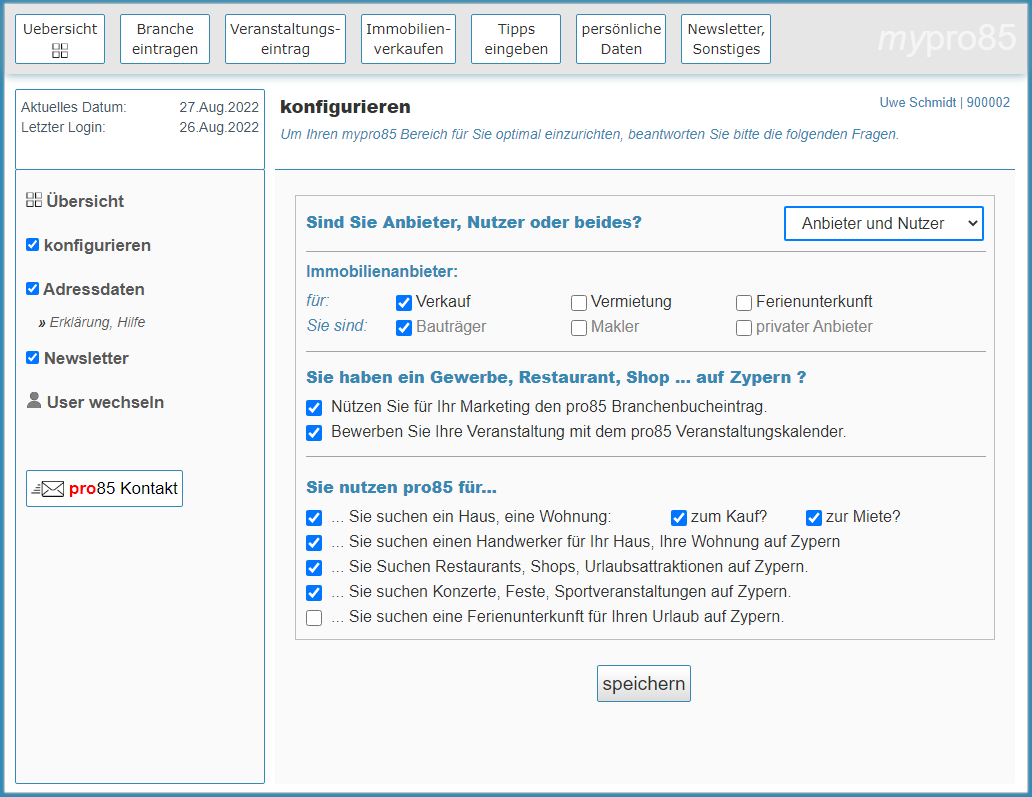Click the grid icon under Uebersicht button

(x=60, y=50)
